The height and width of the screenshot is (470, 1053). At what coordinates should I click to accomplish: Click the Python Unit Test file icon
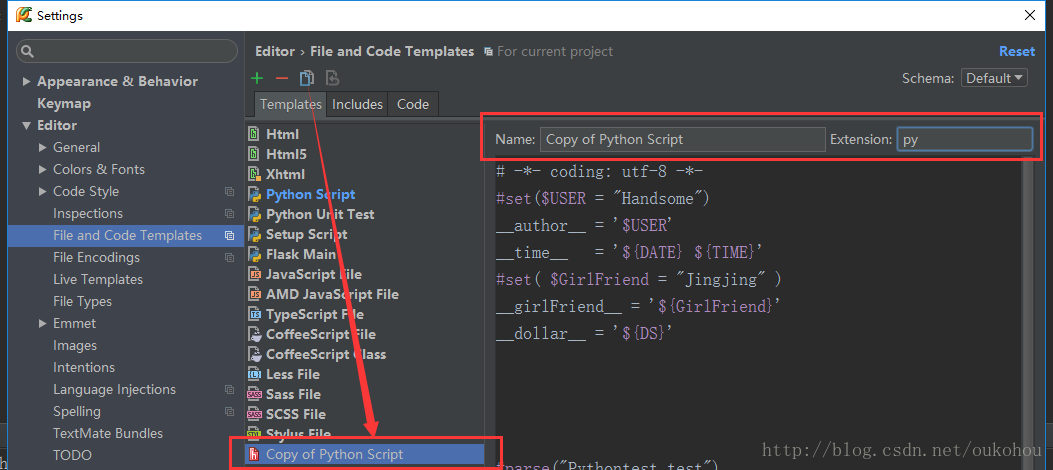point(255,214)
